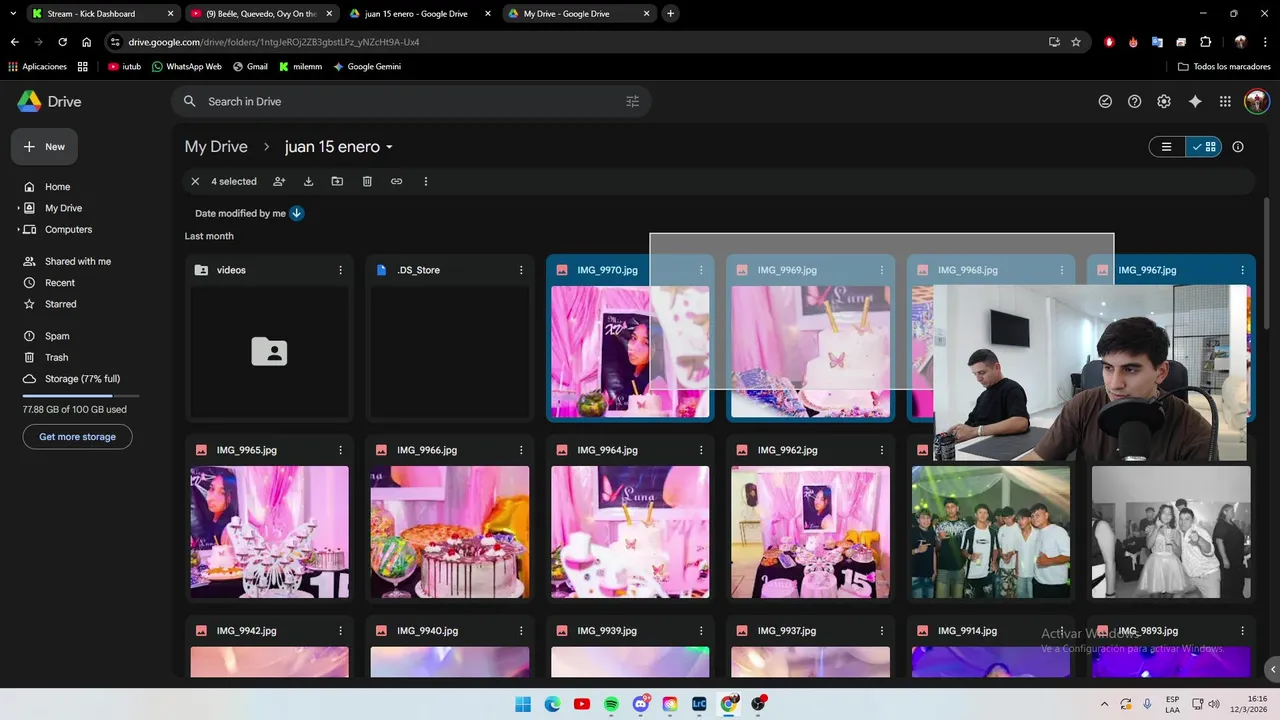Image resolution: width=1280 pixels, height=720 pixels.
Task: Open more options for IMG_9942.jpg
Action: click(x=341, y=631)
